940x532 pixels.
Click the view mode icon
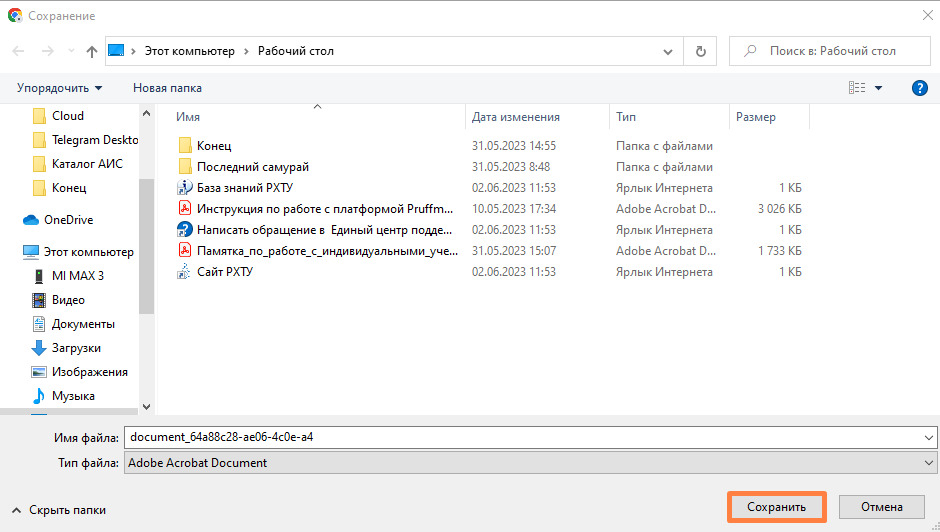pyautogui.click(x=857, y=88)
